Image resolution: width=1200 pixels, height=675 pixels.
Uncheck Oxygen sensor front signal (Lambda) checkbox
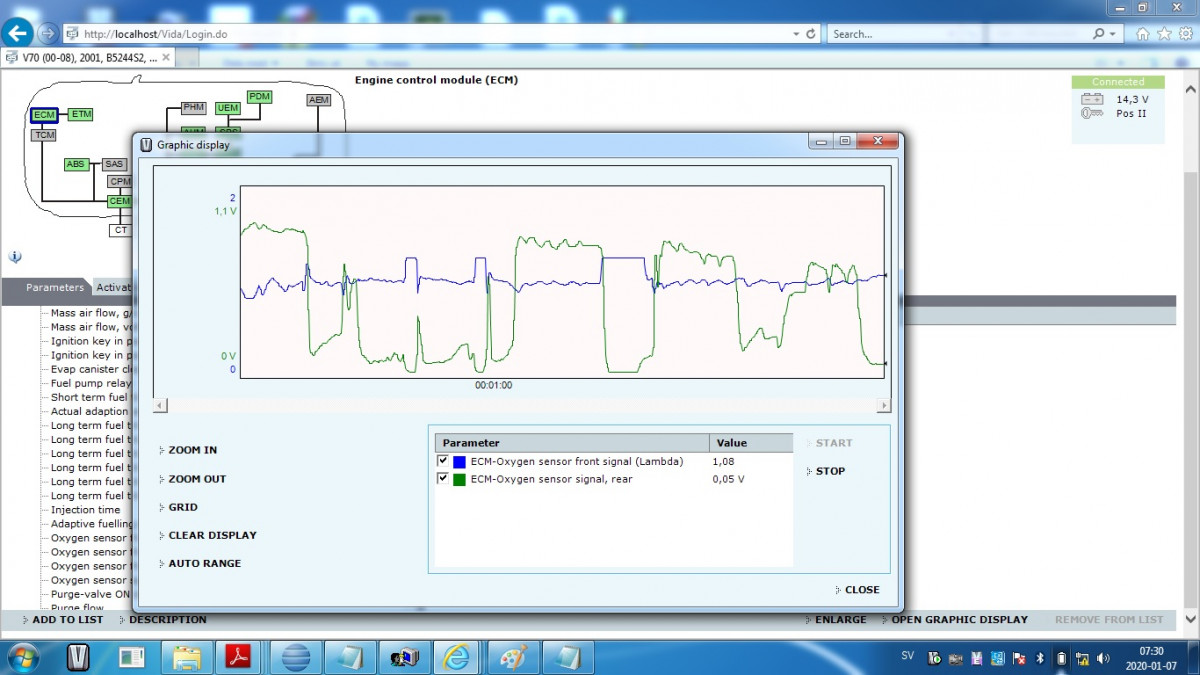443,461
